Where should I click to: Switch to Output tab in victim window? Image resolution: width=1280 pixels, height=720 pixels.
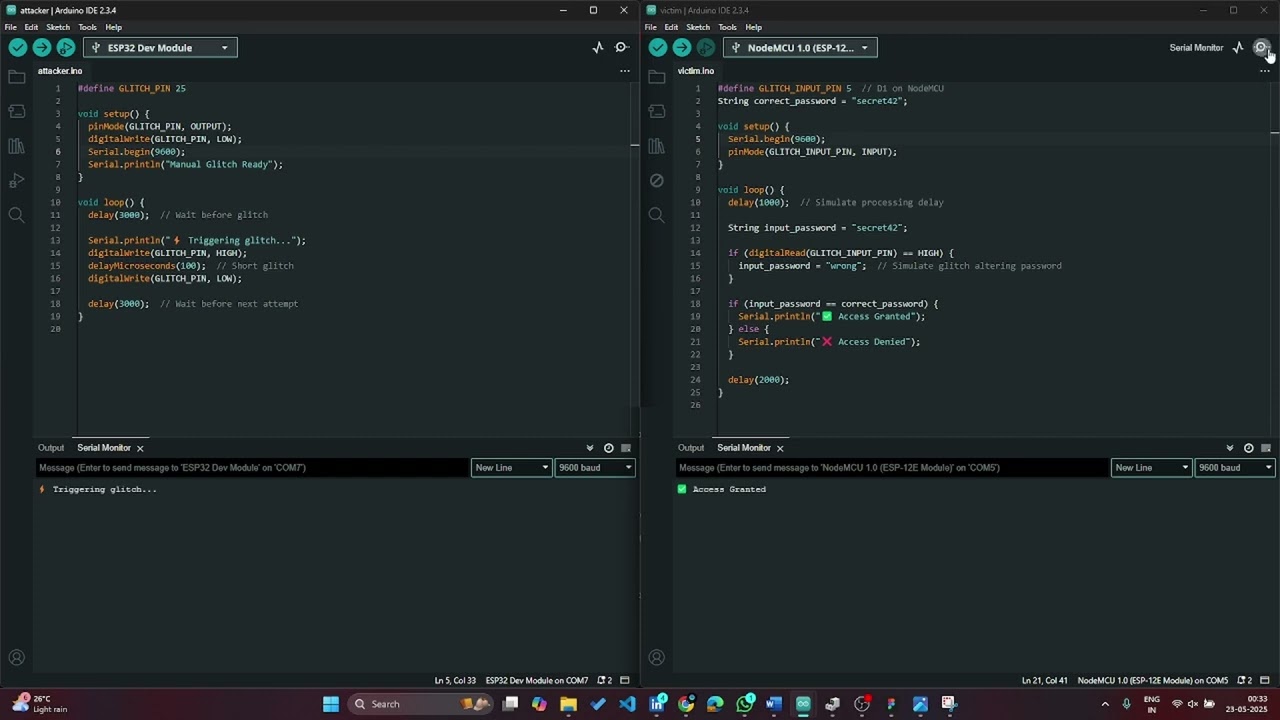point(691,448)
